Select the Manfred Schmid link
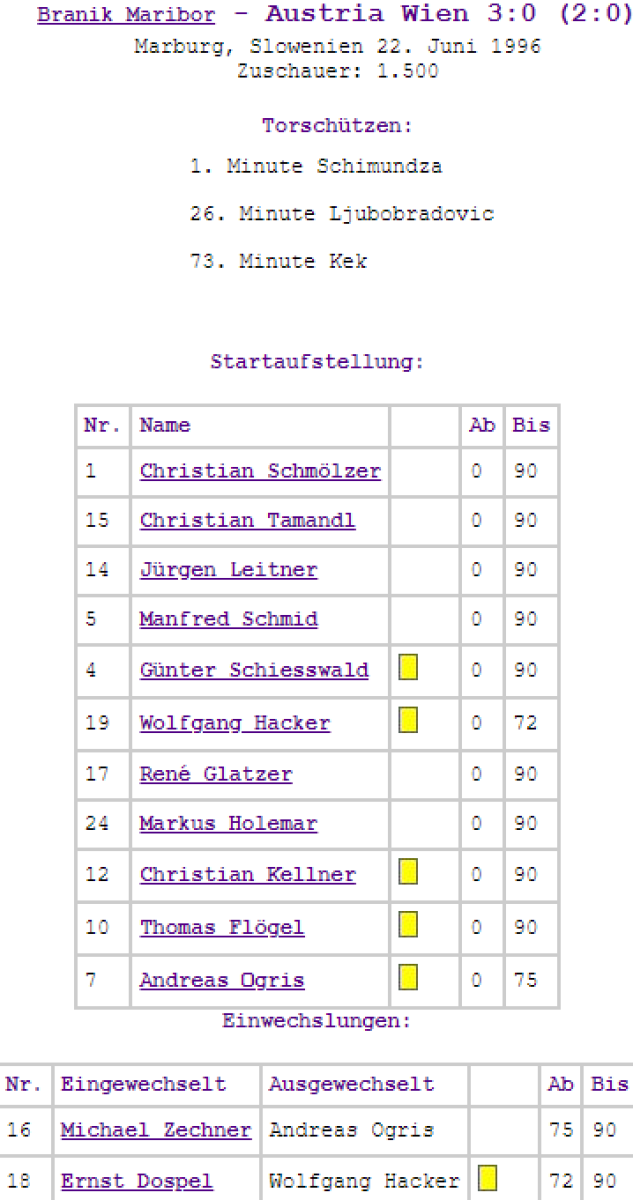 pos(228,619)
